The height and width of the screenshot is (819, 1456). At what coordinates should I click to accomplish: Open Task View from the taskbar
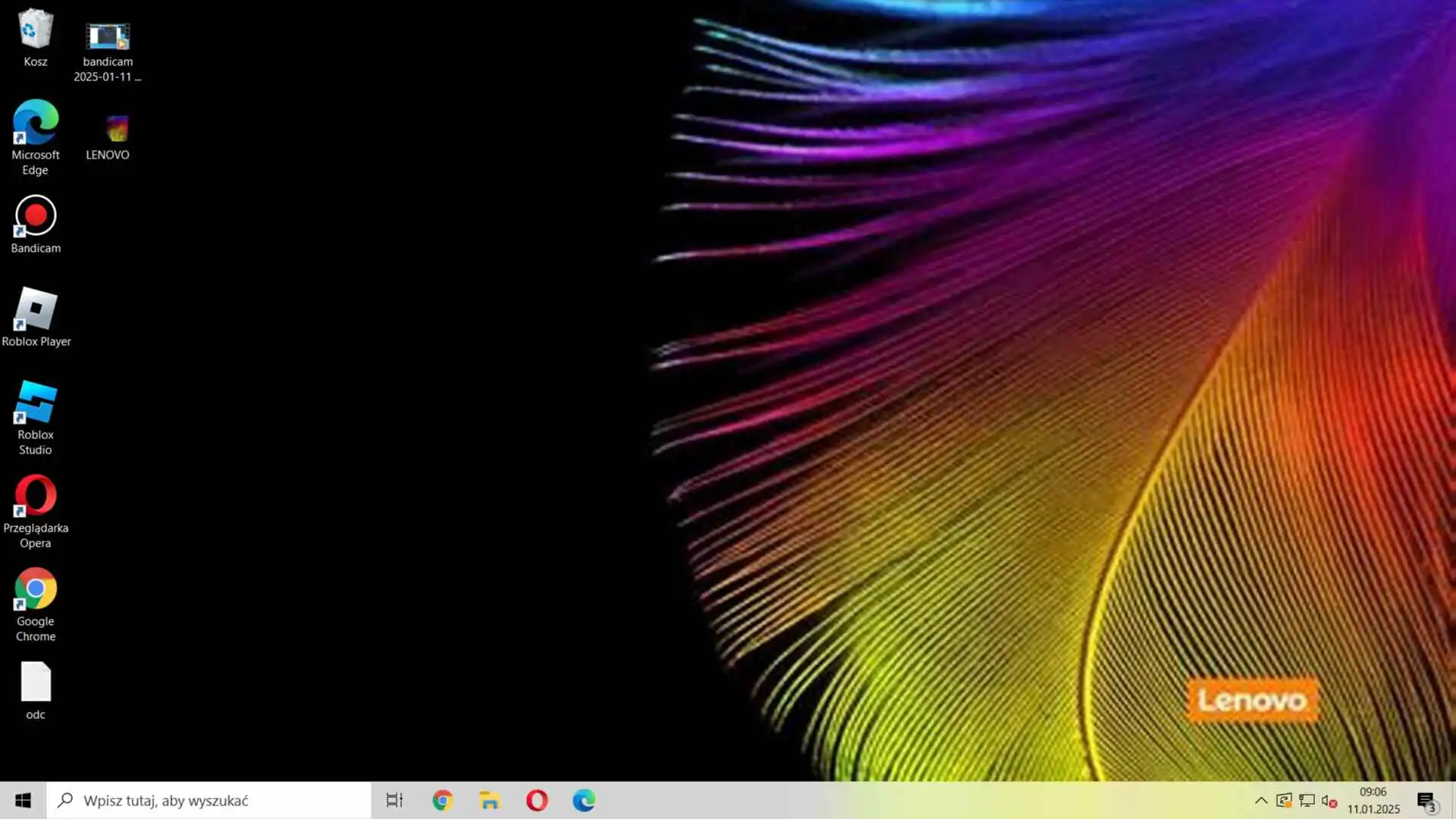(x=394, y=800)
